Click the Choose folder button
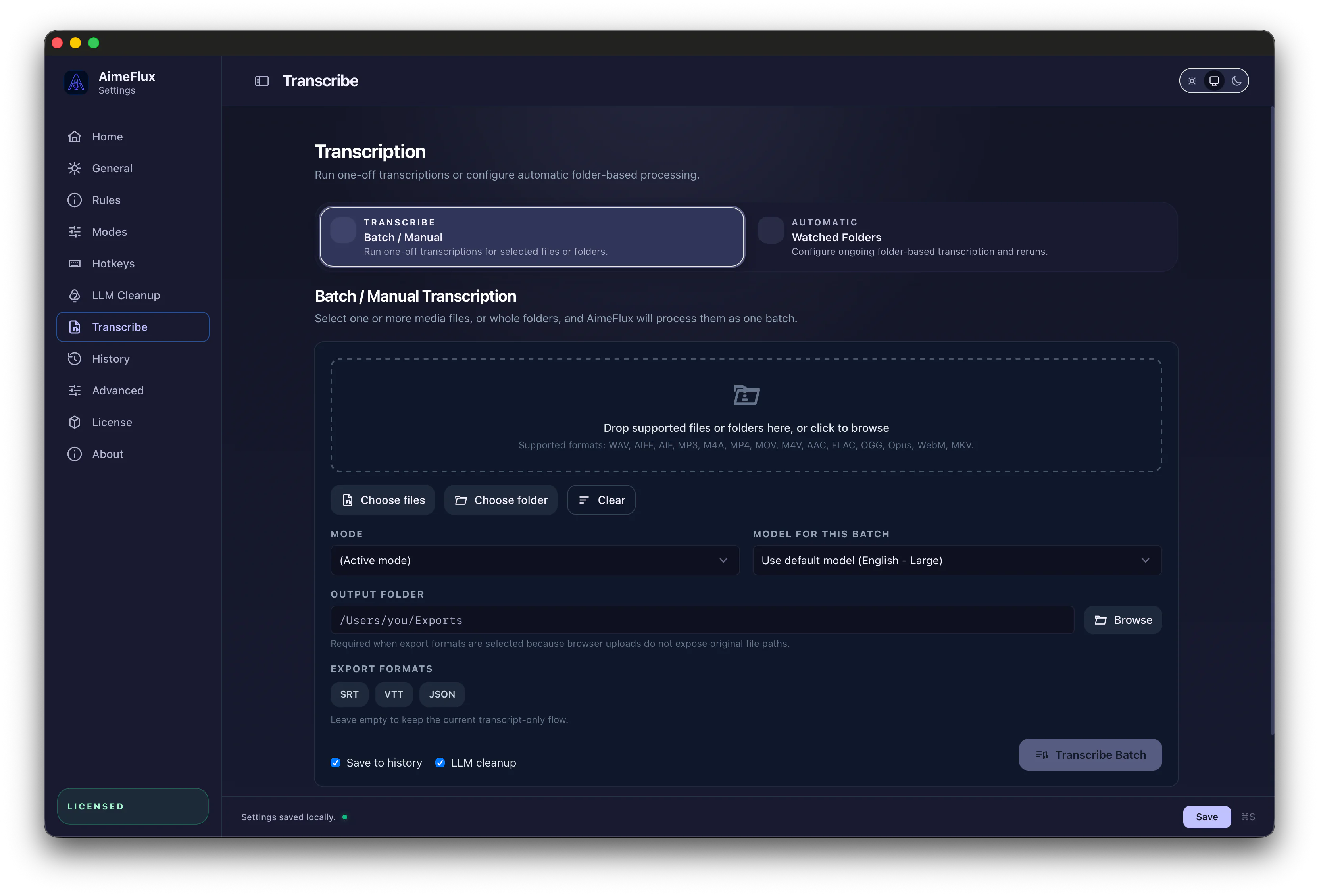Image resolution: width=1319 pixels, height=896 pixels. pos(501,500)
